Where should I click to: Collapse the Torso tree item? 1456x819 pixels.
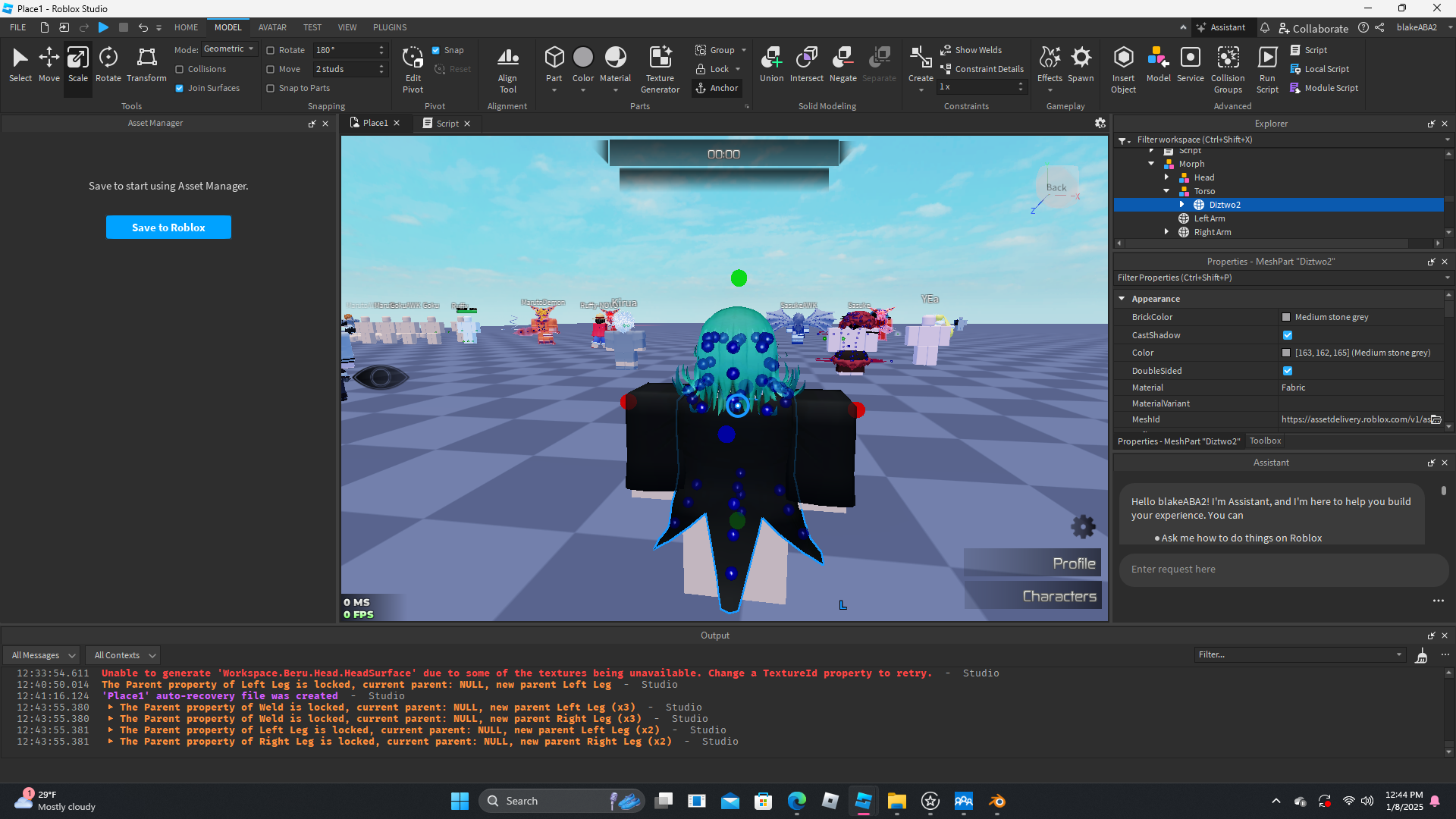pos(1166,191)
